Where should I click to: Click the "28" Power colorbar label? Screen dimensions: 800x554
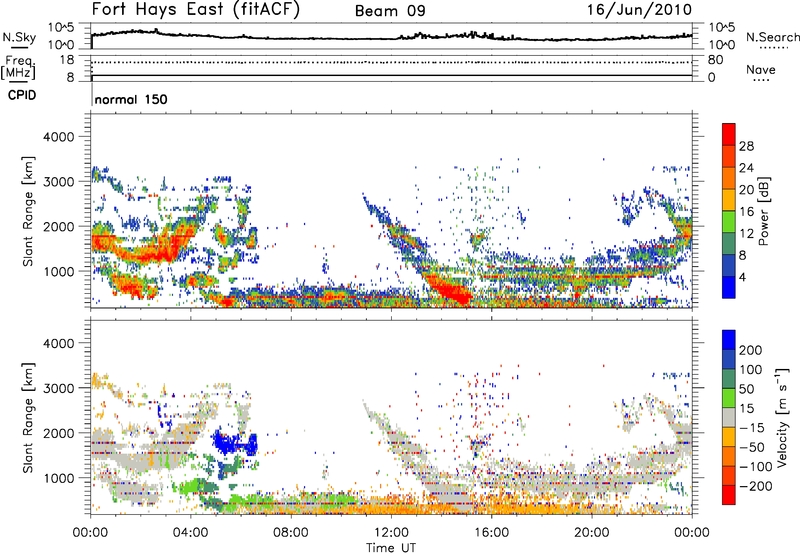click(x=746, y=146)
